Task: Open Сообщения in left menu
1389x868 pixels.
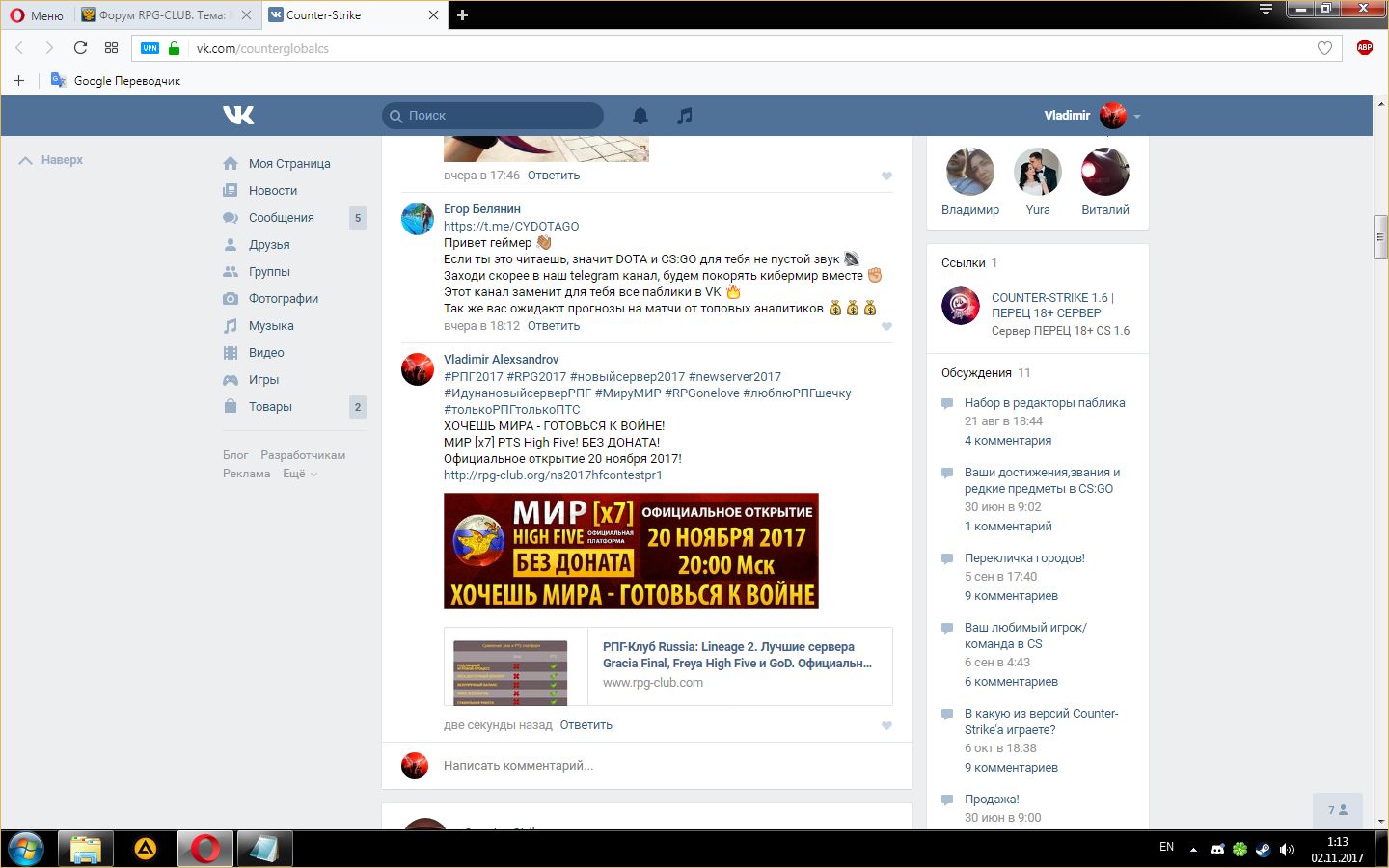Action: click(x=281, y=218)
